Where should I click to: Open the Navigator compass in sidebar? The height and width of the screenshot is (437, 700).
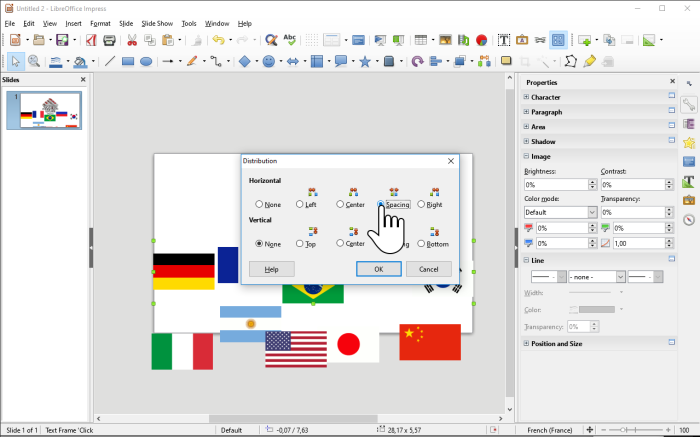(x=689, y=220)
